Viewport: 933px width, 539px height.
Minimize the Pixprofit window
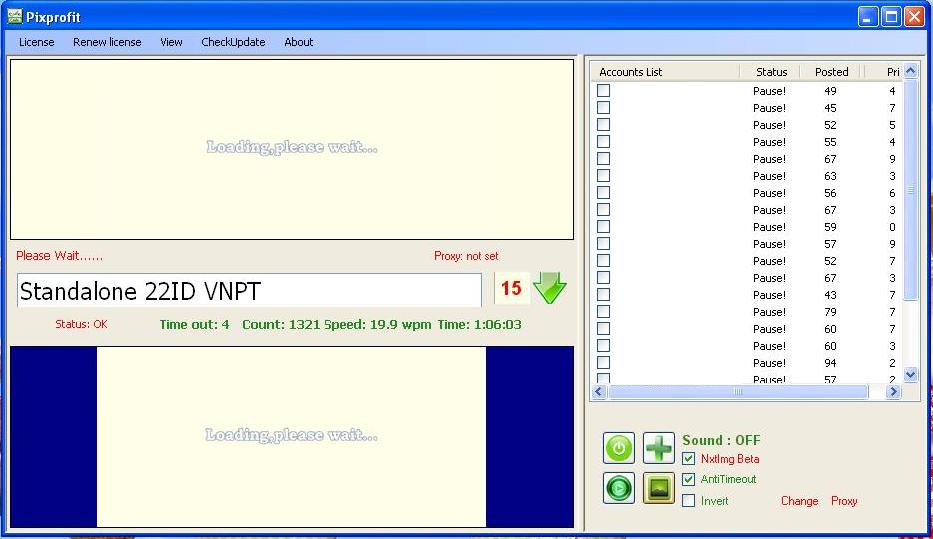868,17
